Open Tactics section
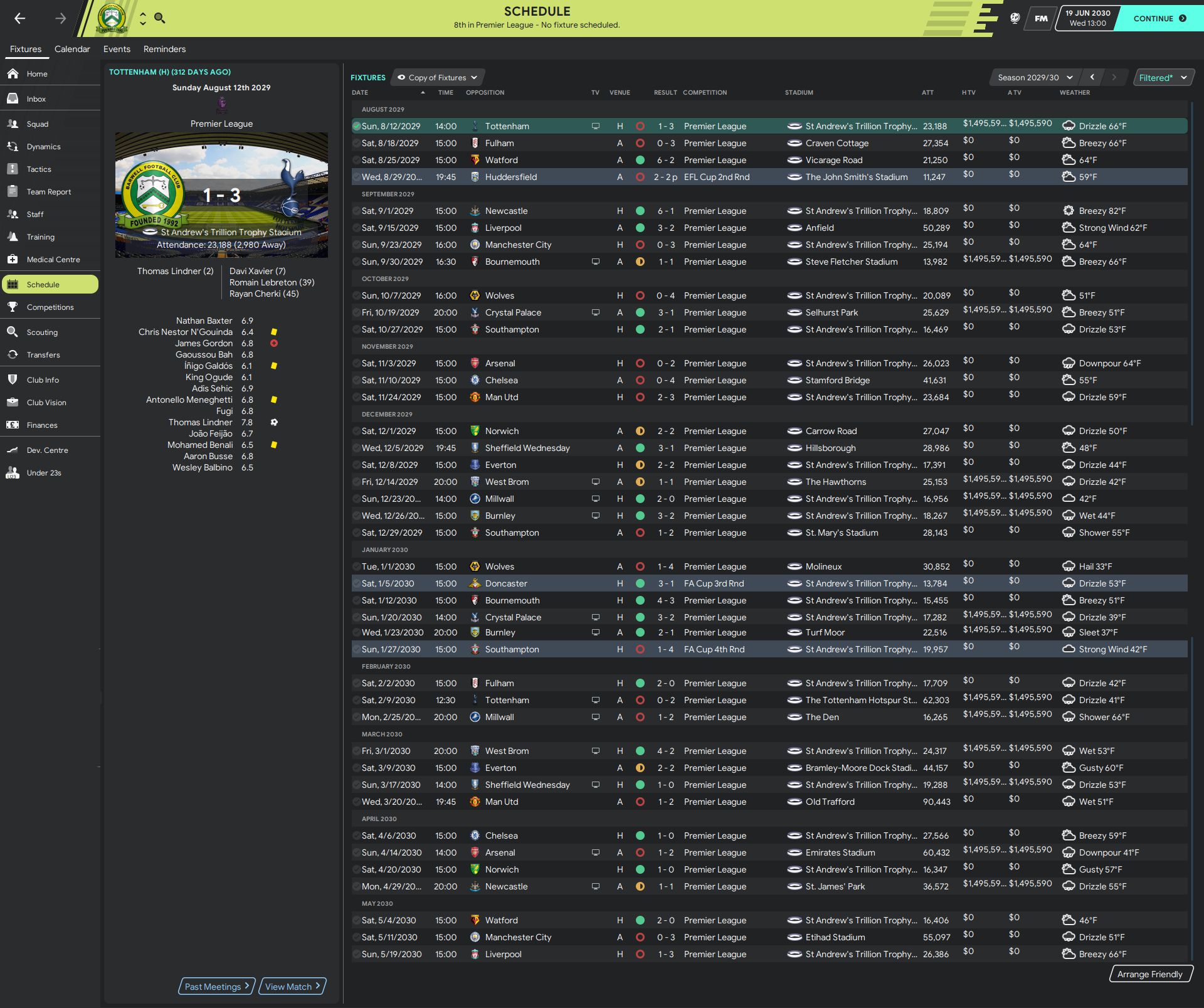The image size is (1204, 1008). coord(50,169)
